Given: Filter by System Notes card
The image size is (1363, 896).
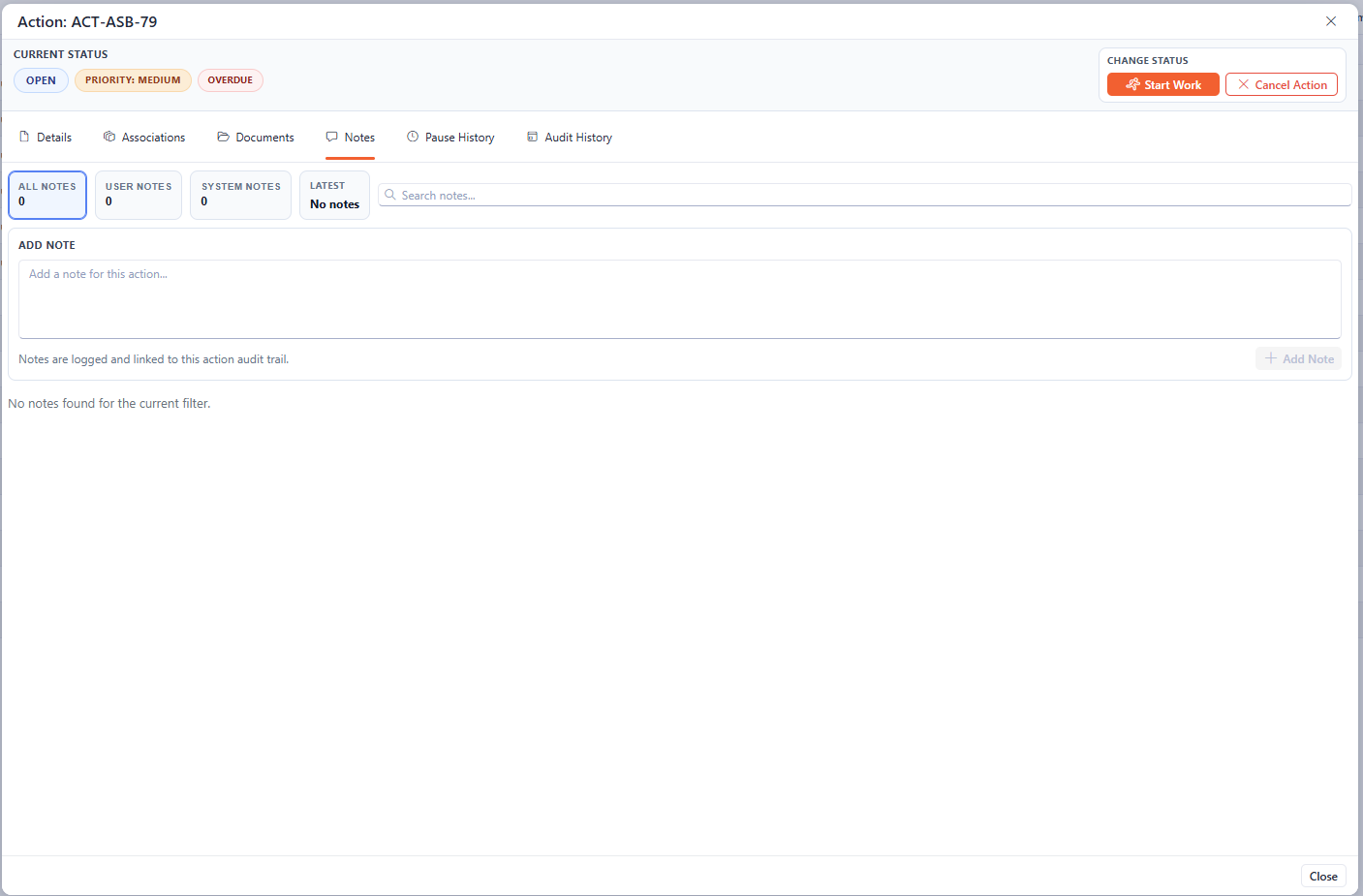Looking at the screenshot, I should [x=240, y=195].
